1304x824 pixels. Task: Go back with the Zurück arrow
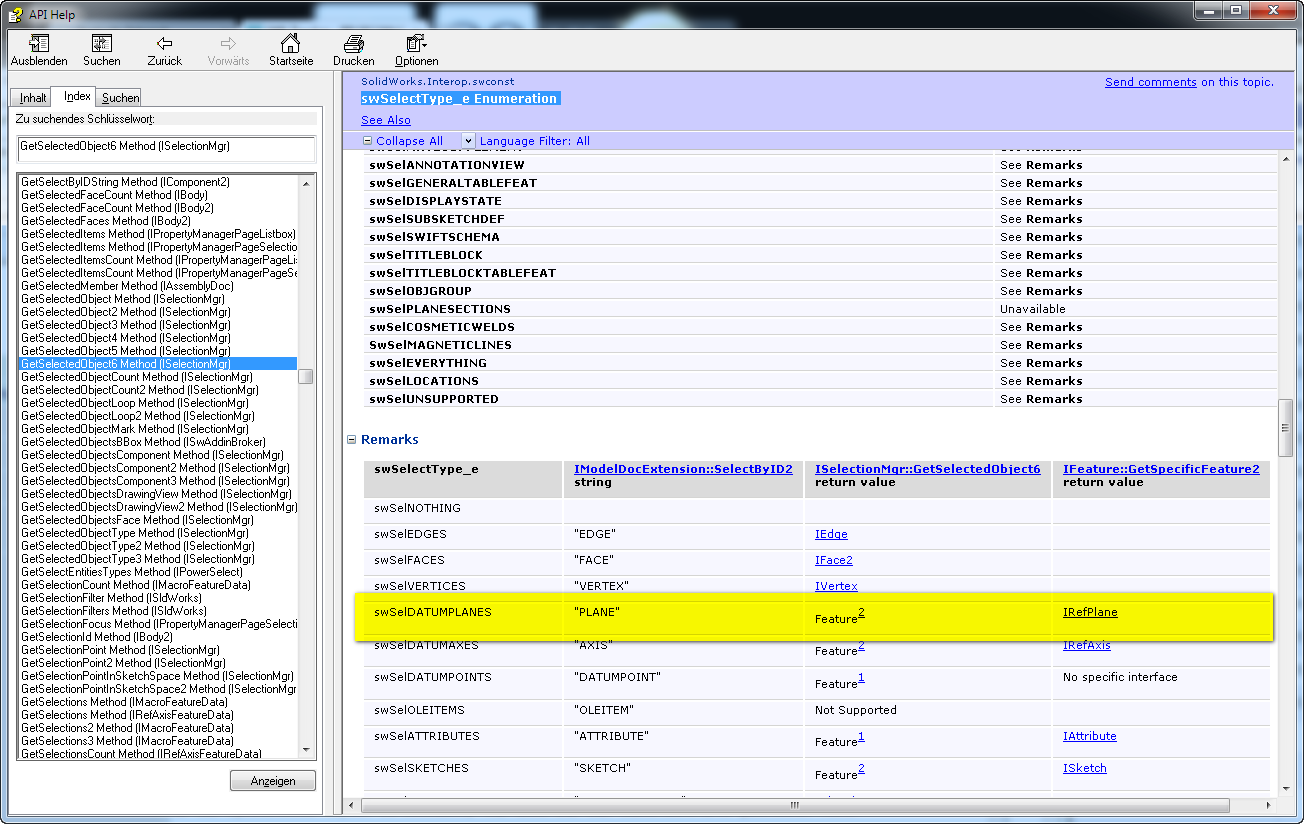point(165,44)
